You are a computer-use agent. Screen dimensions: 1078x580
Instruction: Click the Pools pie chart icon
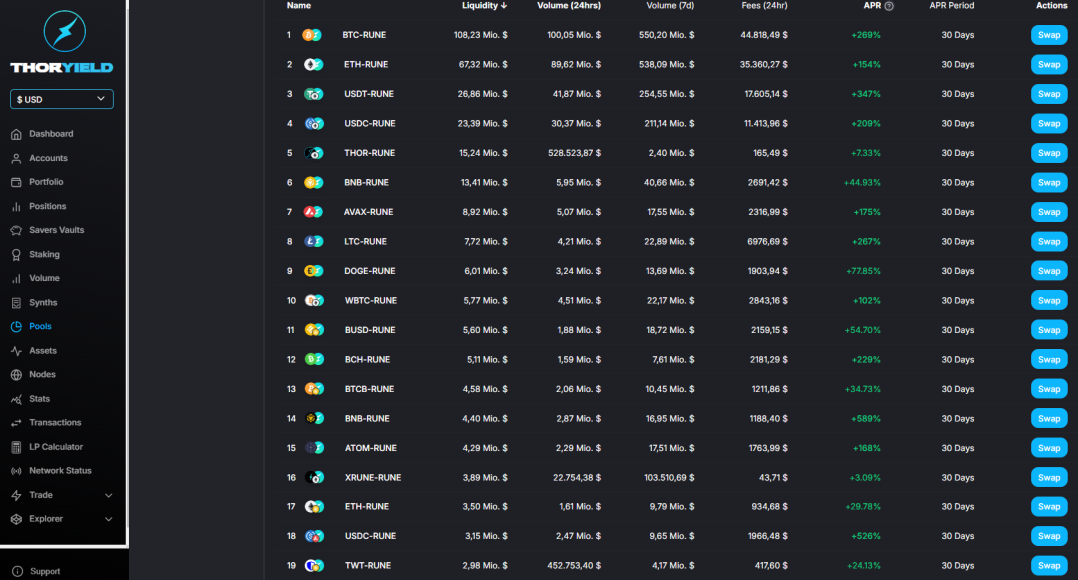click(x=16, y=326)
